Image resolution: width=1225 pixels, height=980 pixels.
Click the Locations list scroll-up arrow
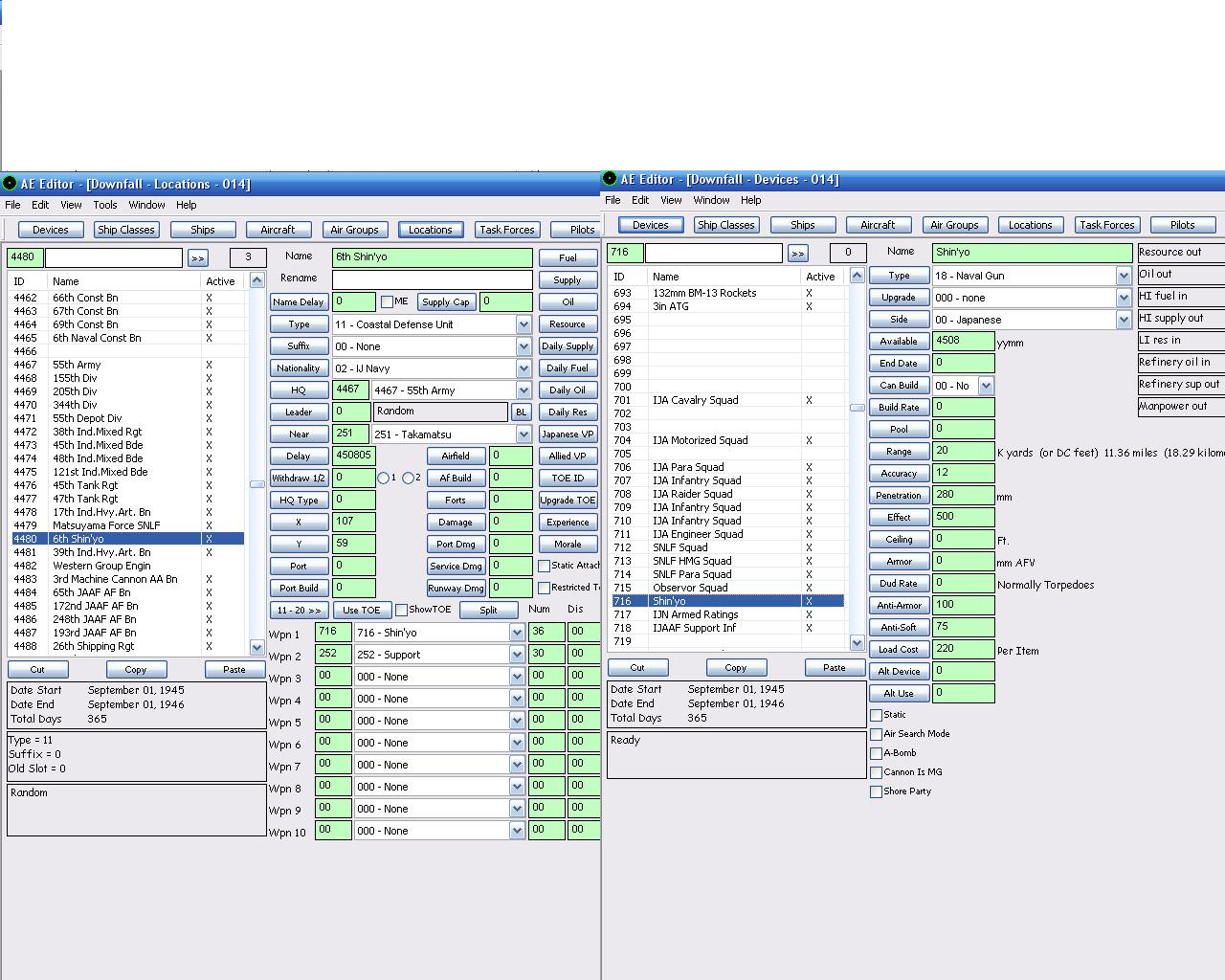pyautogui.click(x=256, y=280)
